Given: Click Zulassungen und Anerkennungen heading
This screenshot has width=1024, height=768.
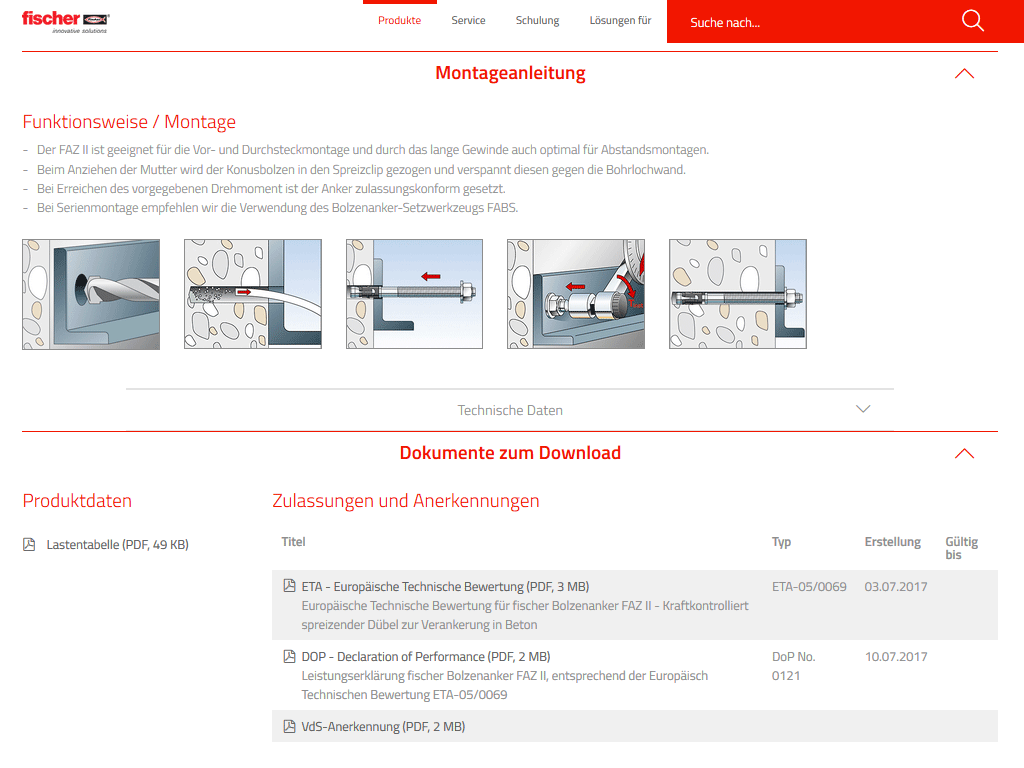Looking at the screenshot, I should point(406,501).
